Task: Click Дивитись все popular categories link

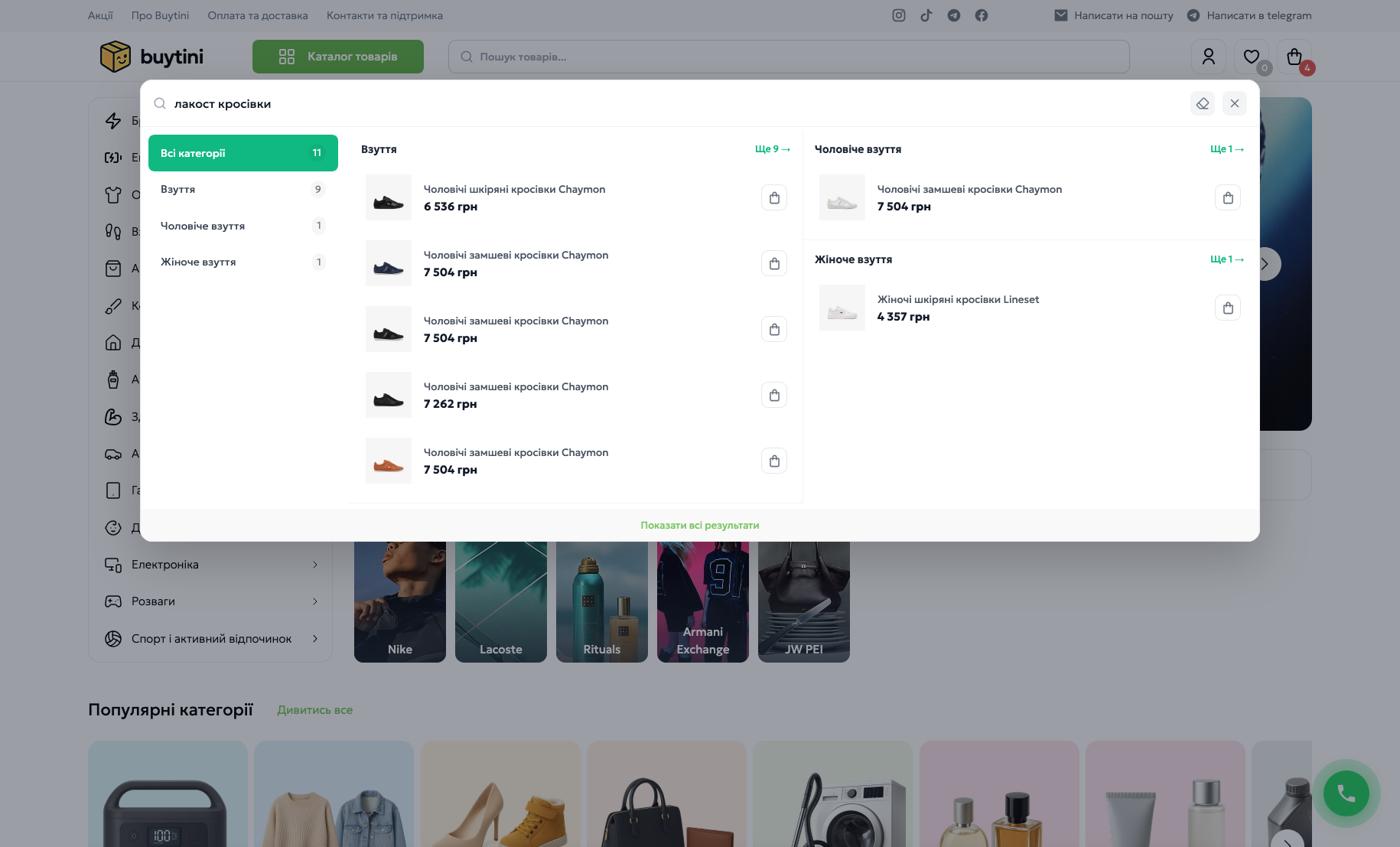Action: pyautogui.click(x=315, y=710)
